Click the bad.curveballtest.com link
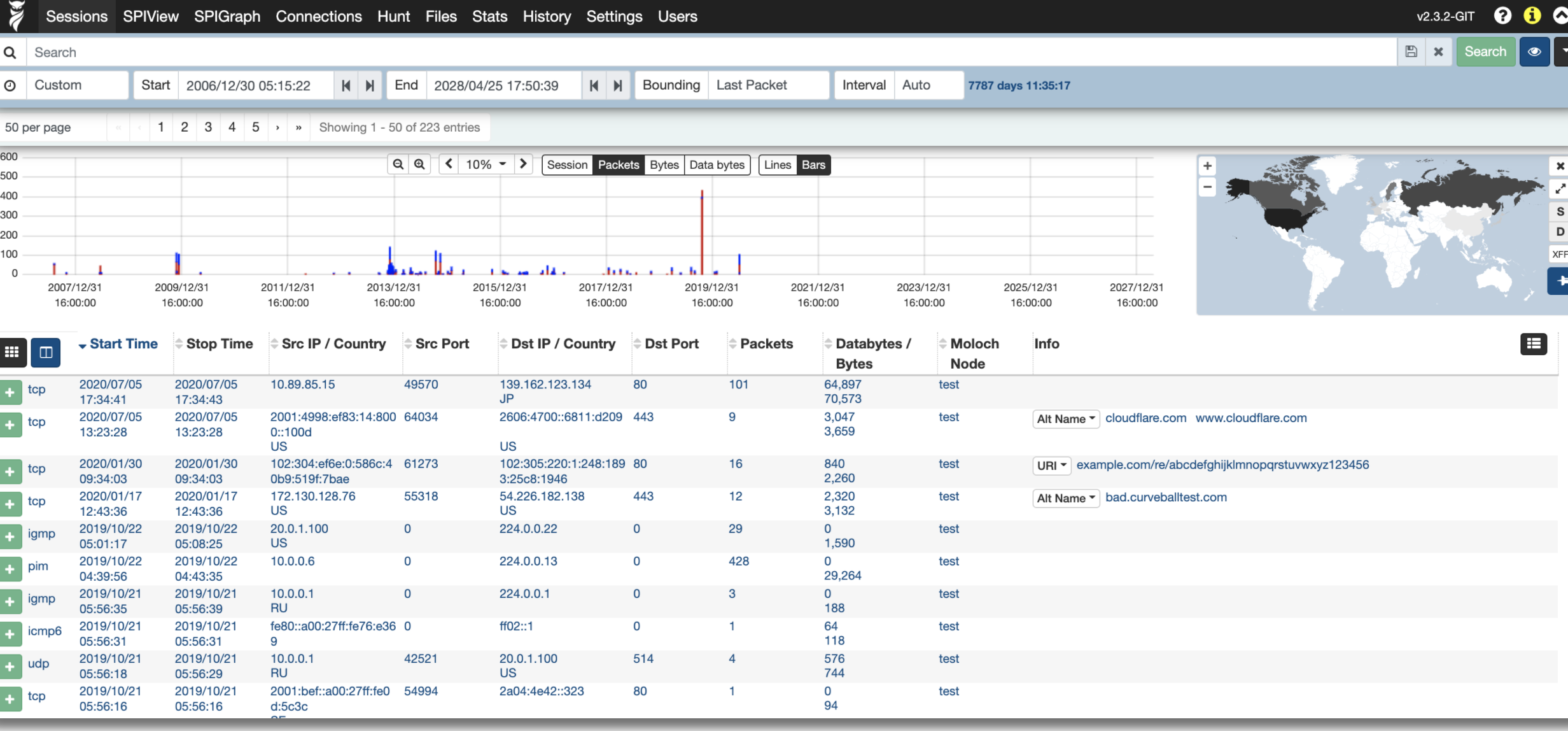This screenshot has width=1568, height=731. click(1166, 497)
